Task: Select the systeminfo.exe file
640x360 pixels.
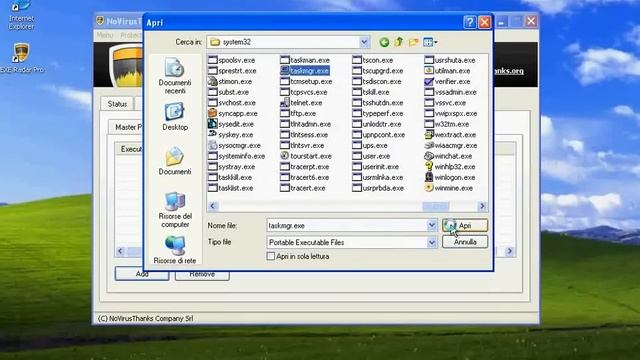Action: (x=237, y=156)
